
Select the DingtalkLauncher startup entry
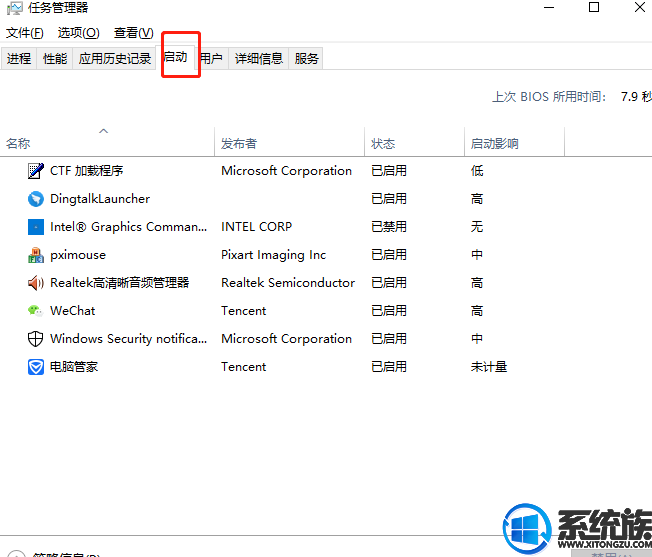tap(100, 199)
